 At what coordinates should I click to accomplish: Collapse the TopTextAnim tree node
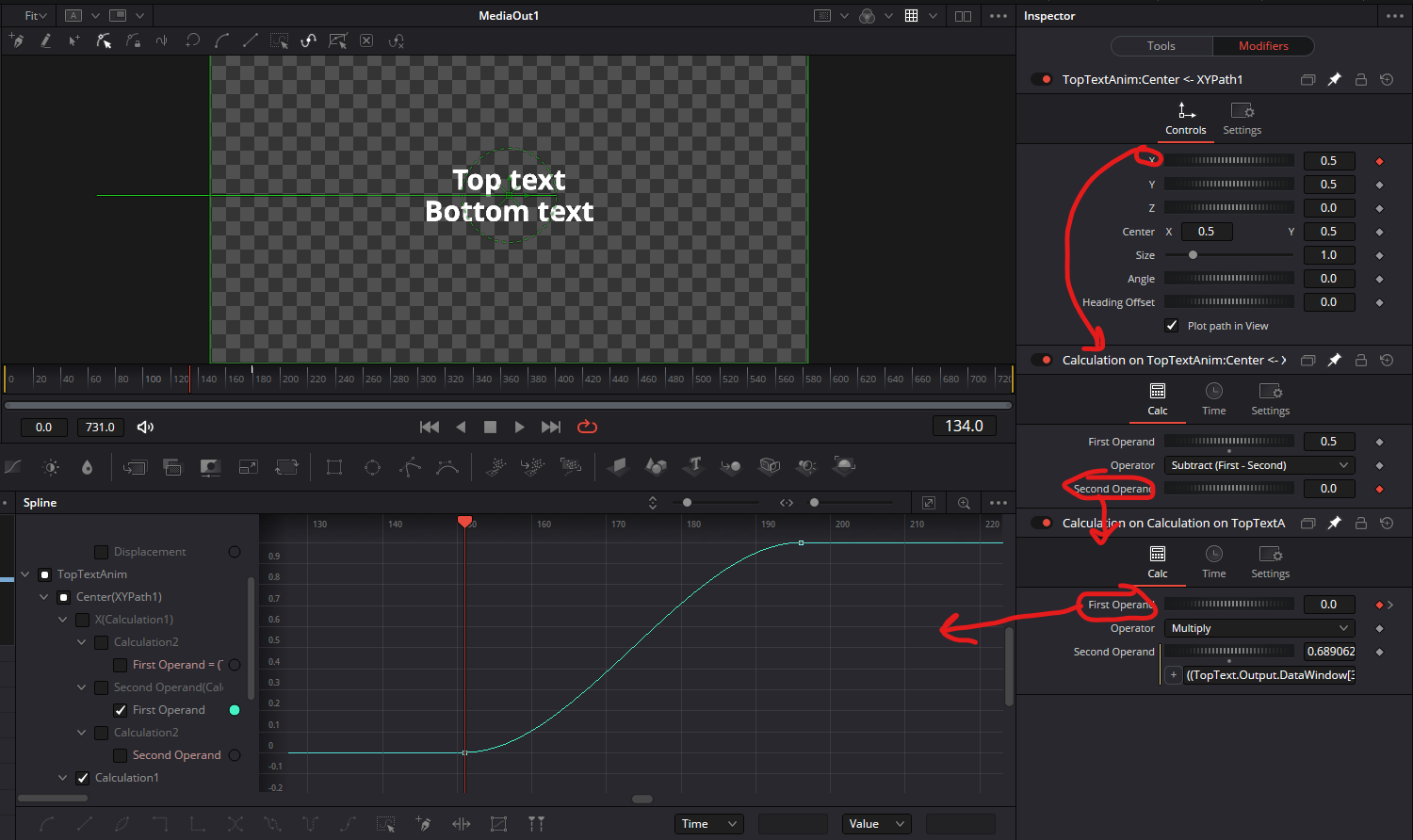tap(25, 574)
